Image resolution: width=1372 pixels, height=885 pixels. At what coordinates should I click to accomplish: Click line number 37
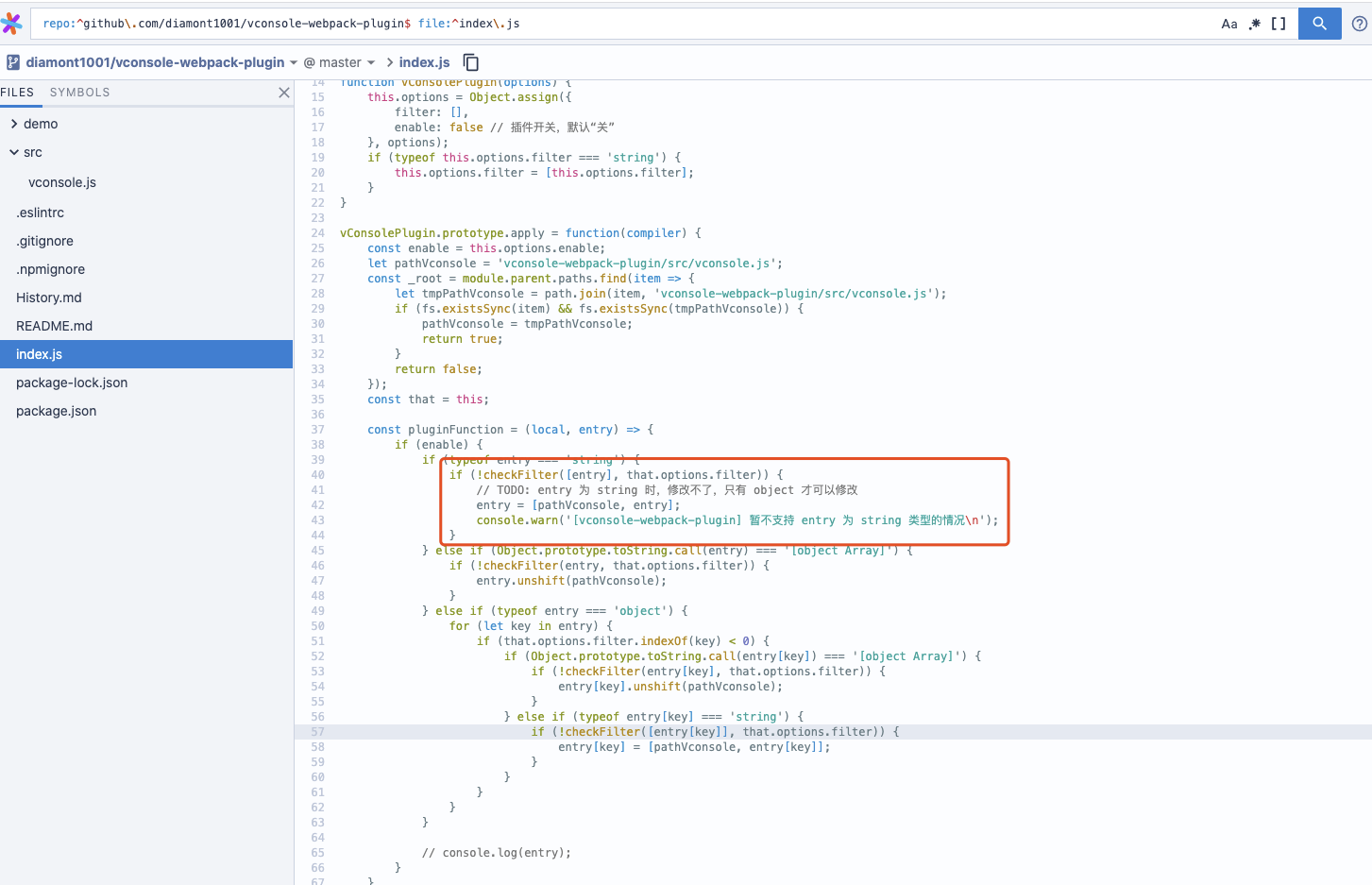tap(317, 430)
